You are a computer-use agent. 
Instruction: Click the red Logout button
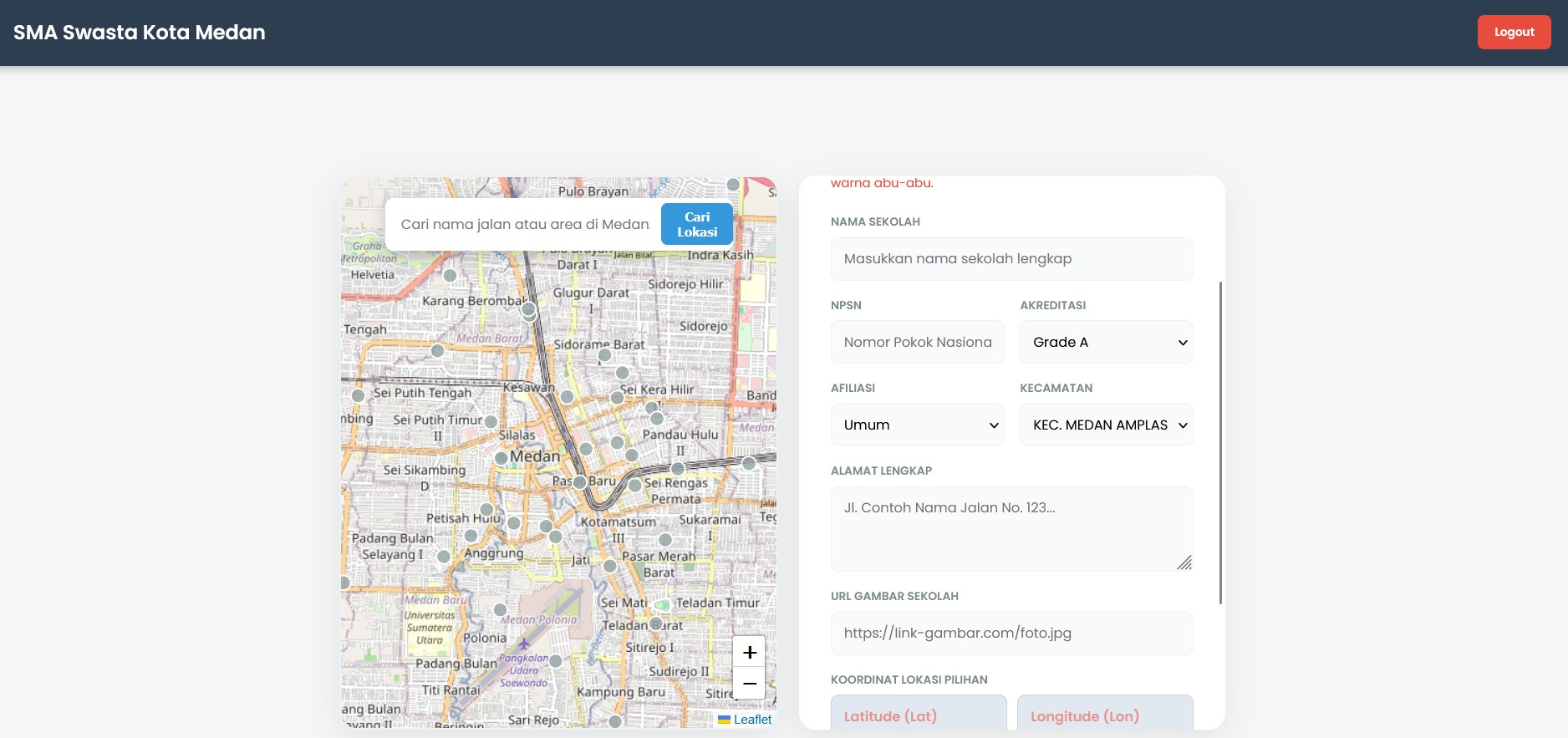[1514, 33]
